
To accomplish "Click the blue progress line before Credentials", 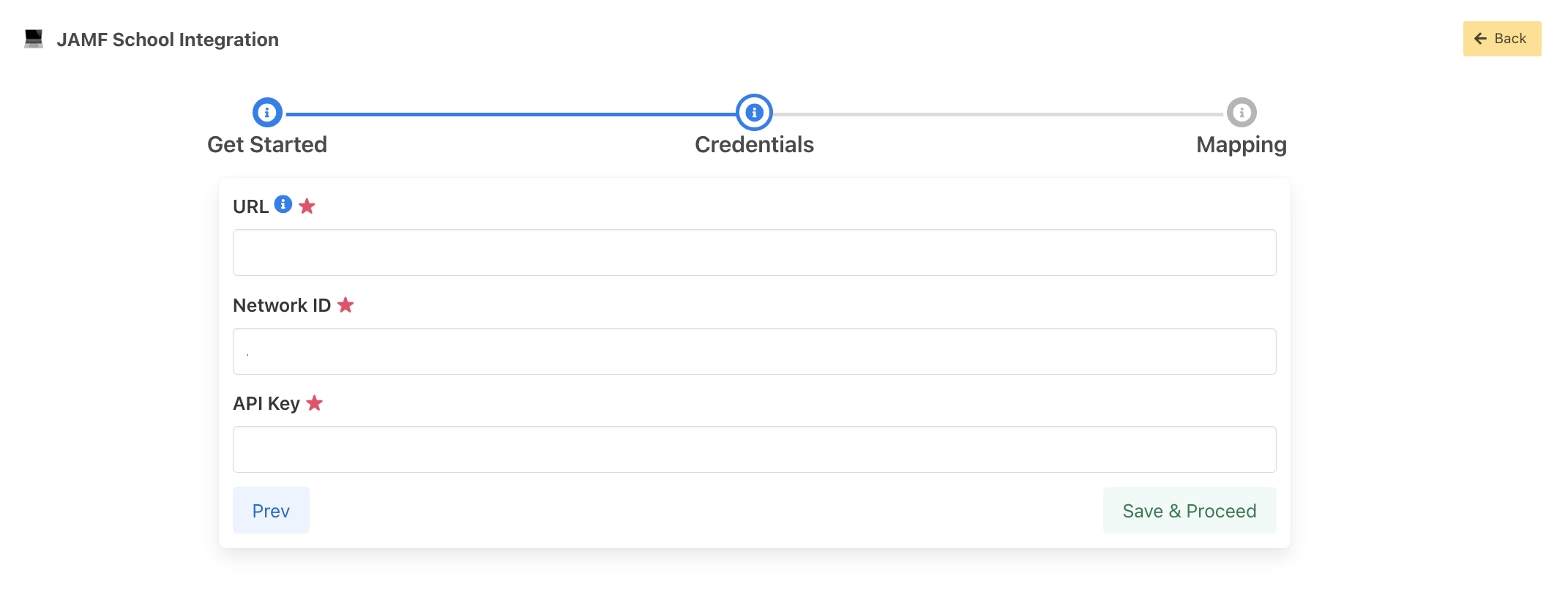I will pos(510,114).
